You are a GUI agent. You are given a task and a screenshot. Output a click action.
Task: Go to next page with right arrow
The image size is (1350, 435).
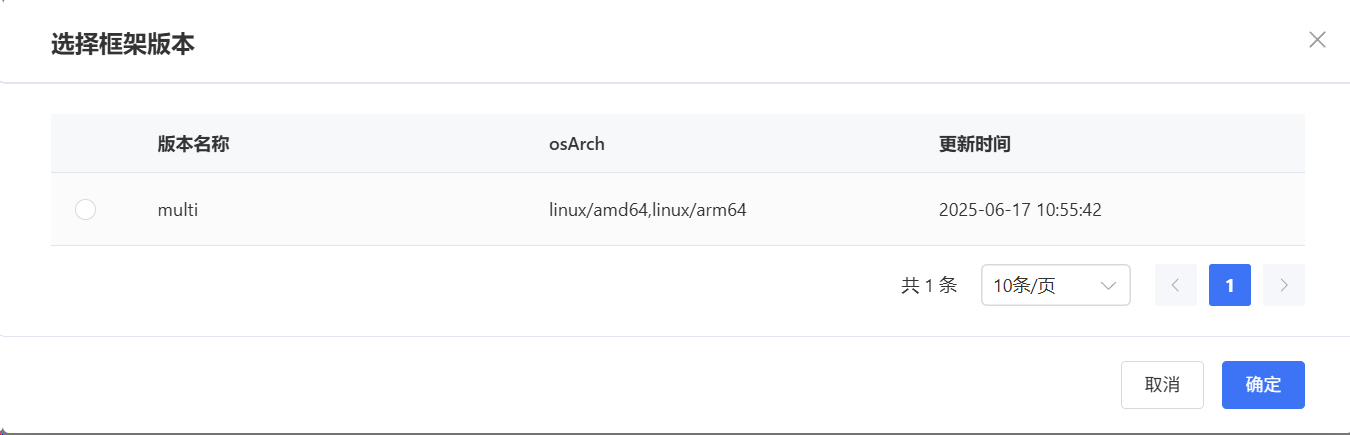(x=1284, y=285)
